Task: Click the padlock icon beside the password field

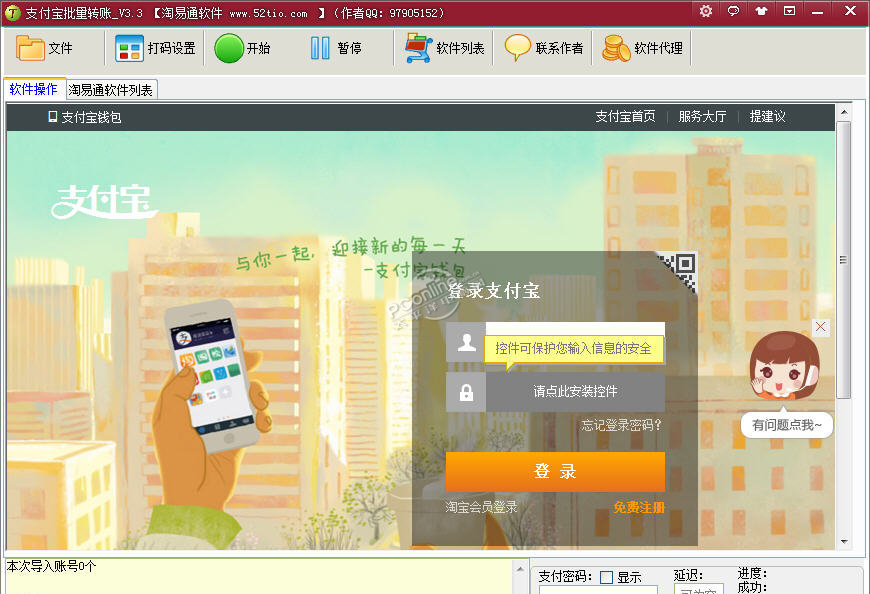Action: pyautogui.click(x=466, y=391)
